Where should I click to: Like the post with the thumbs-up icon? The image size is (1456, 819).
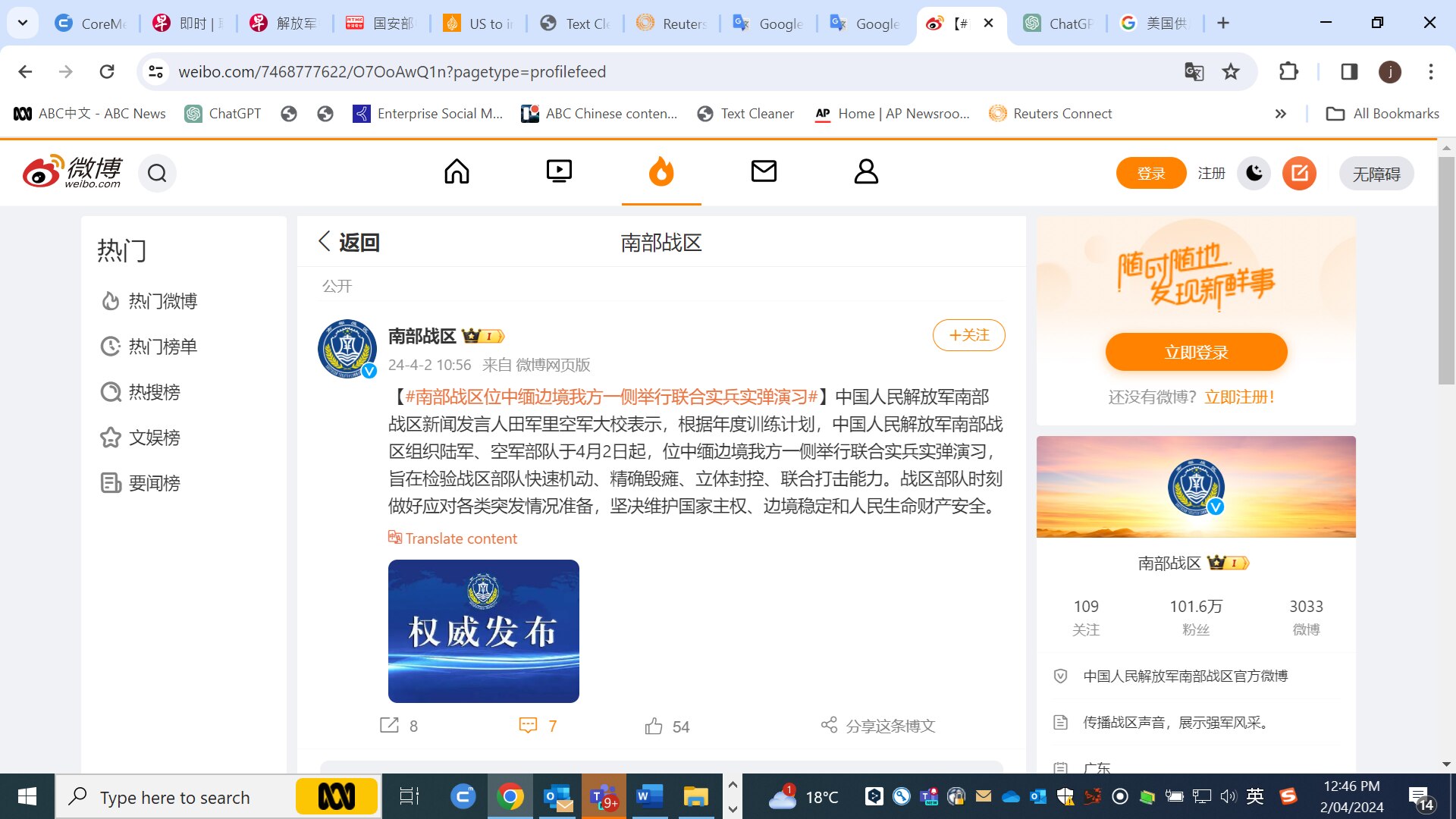[x=653, y=726]
